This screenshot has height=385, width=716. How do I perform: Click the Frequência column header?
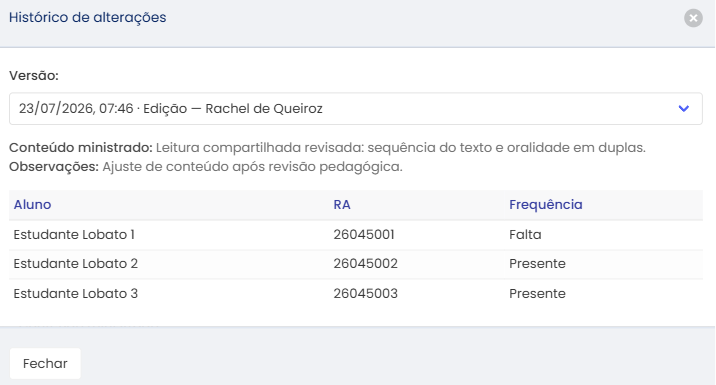(x=546, y=205)
